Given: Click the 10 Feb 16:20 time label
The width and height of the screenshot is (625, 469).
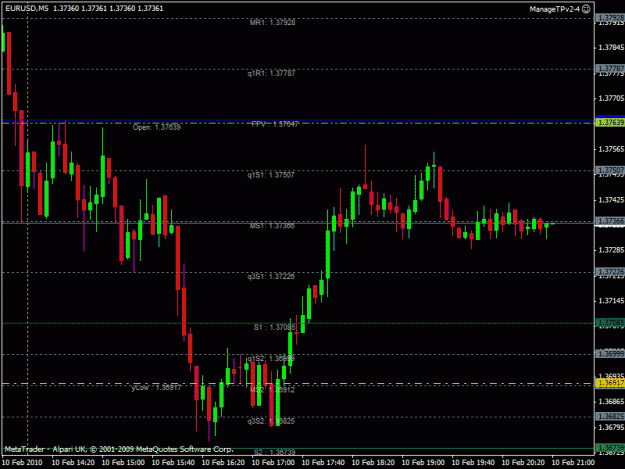Looking at the screenshot, I should [223, 463].
